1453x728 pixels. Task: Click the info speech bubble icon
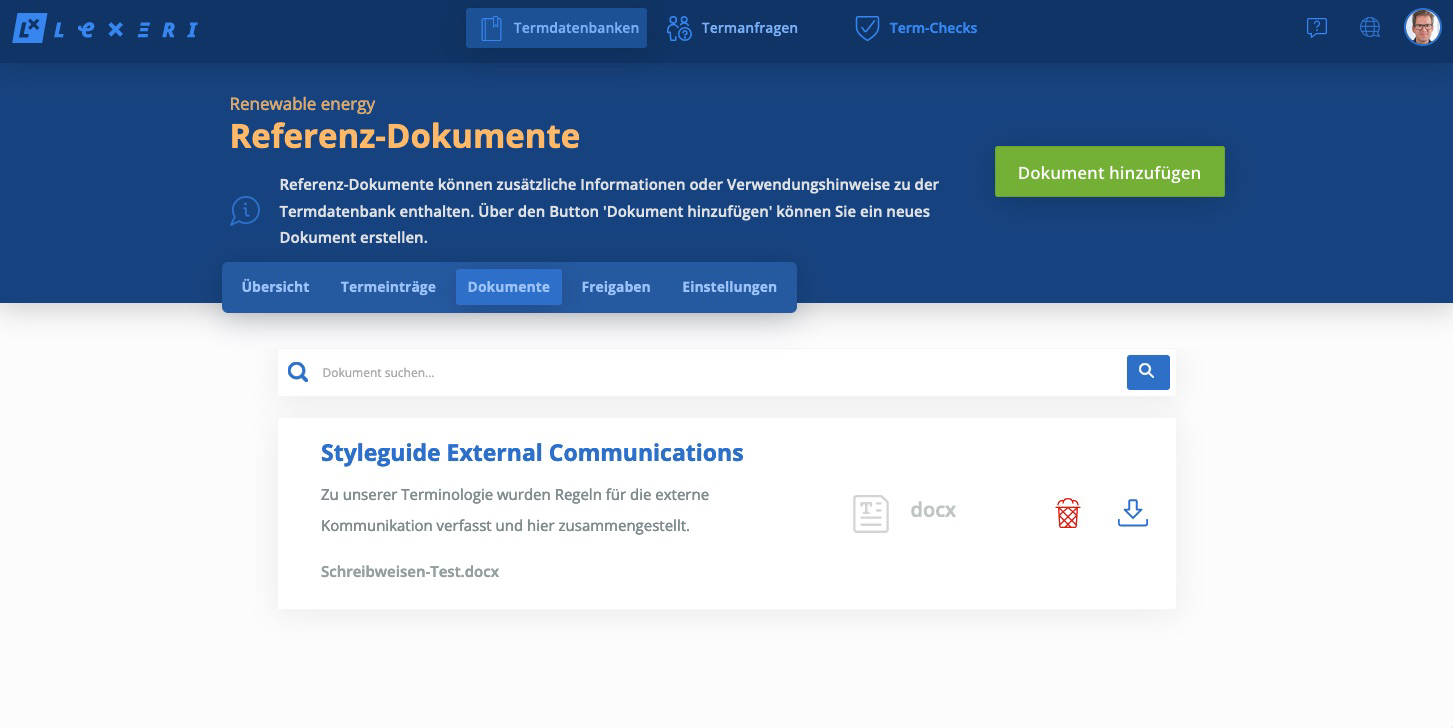coord(245,211)
